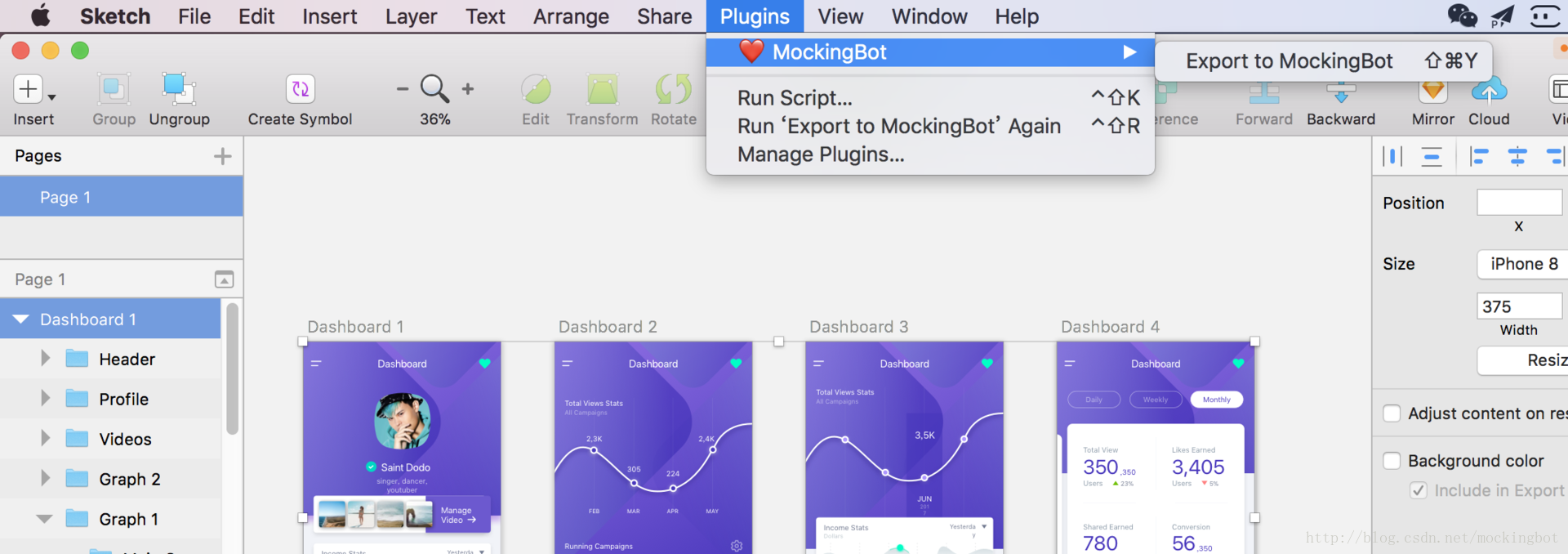Viewport: 1568px width, 554px height.
Task: Open the Apple menu
Action: click(x=40, y=16)
